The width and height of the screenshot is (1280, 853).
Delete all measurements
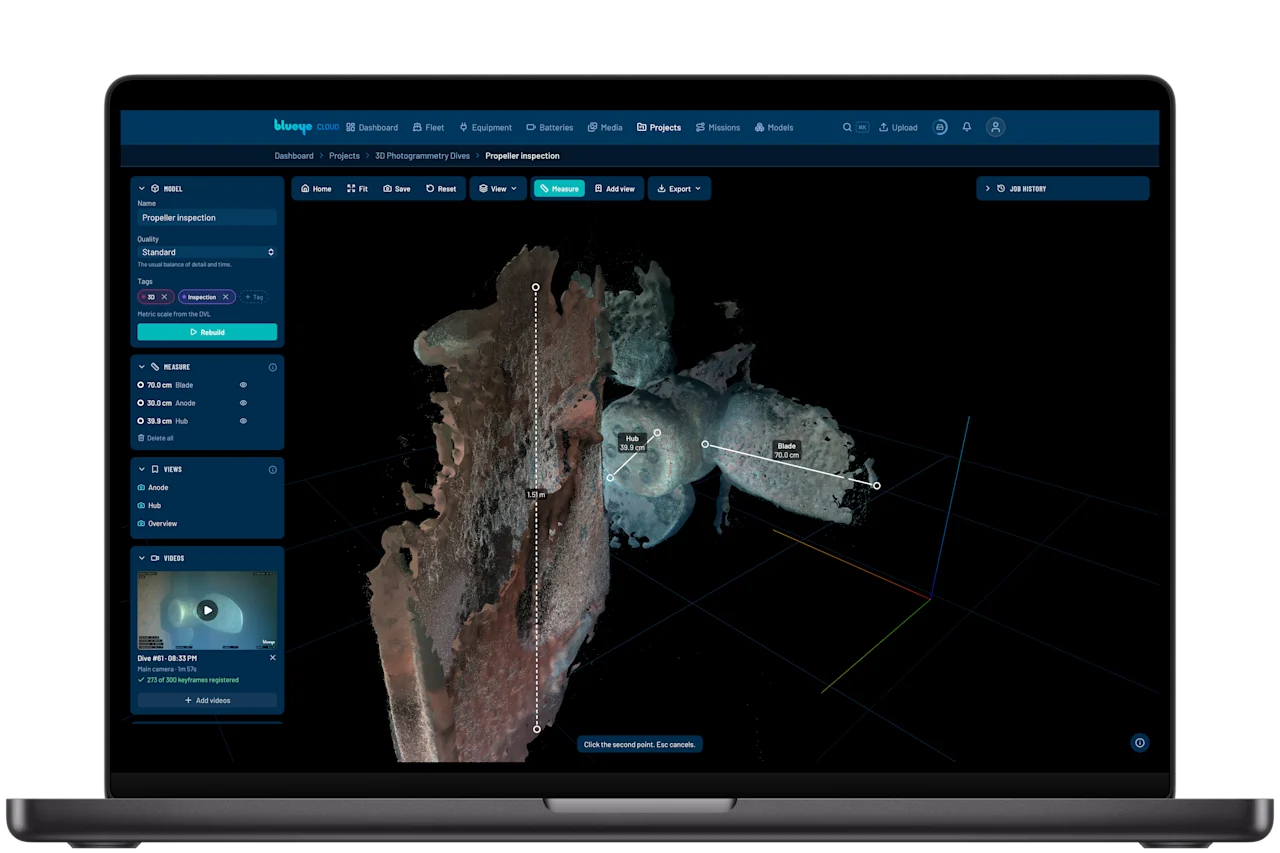(x=155, y=438)
